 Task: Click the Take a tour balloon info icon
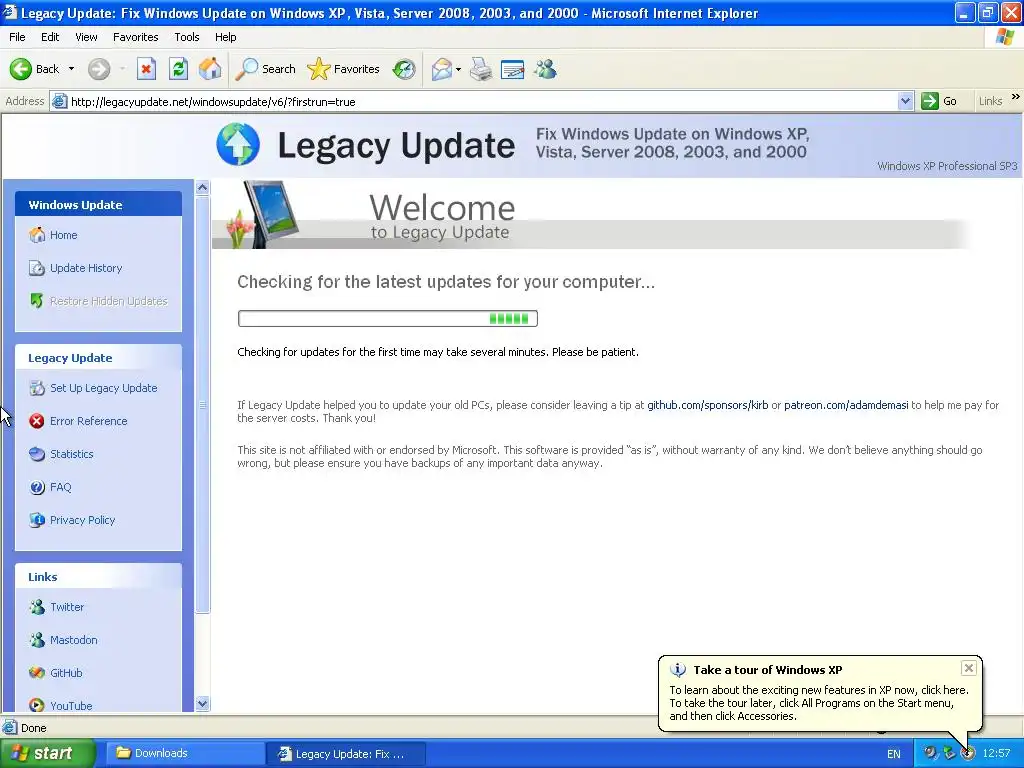(678, 670)
